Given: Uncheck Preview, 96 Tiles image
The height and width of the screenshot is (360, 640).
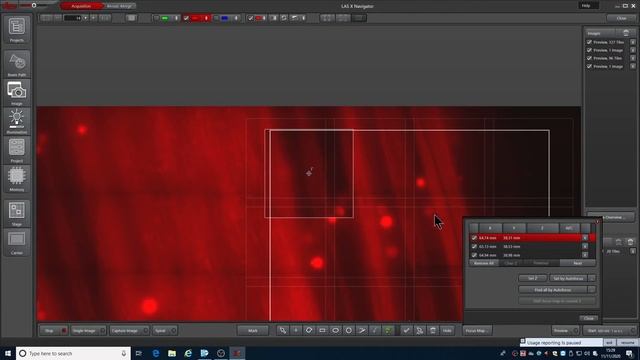Looking at the screenshot, I should click(589, 58).
